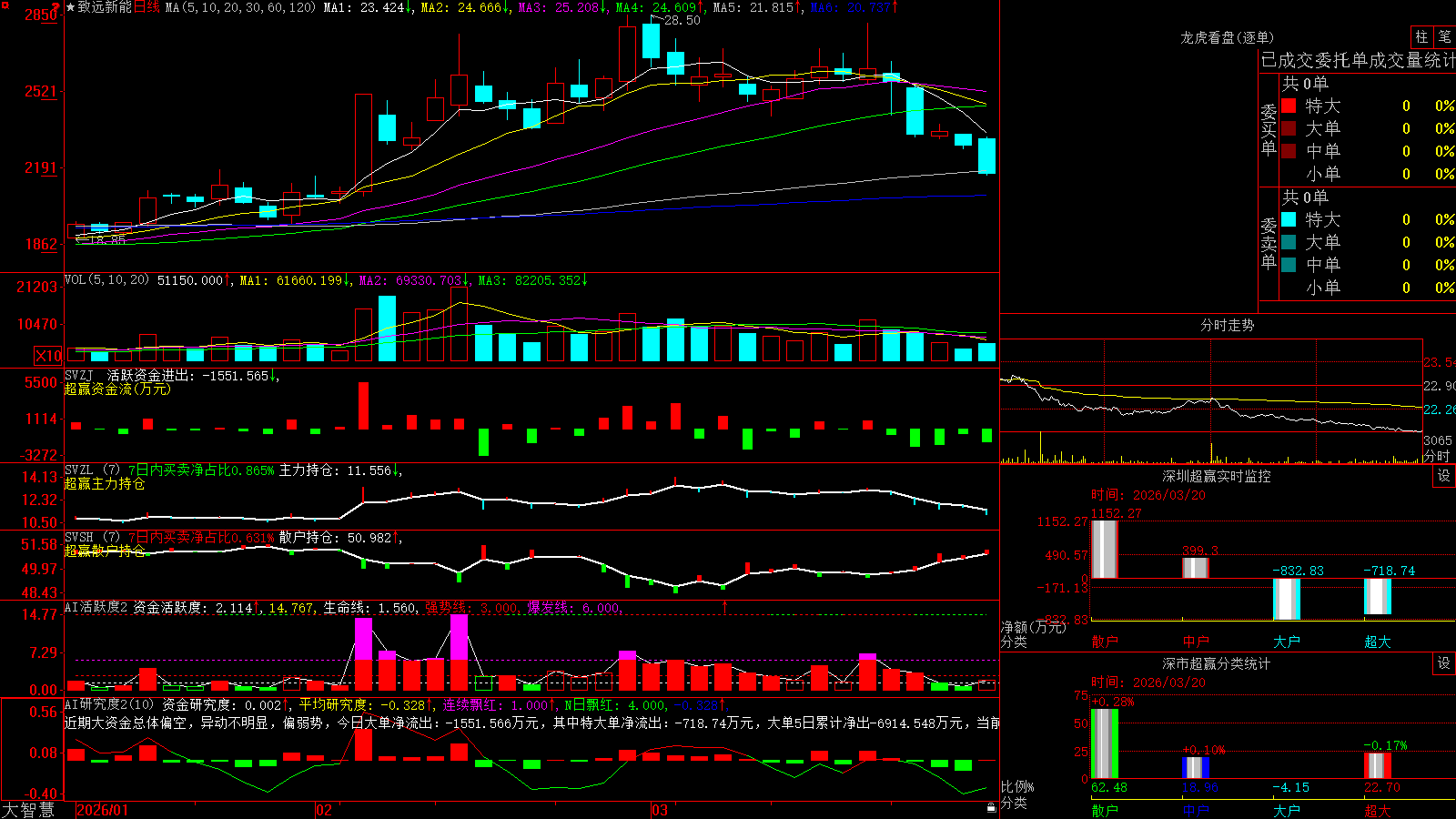Click the red 超大 bar showing -0.17%

1378,765
